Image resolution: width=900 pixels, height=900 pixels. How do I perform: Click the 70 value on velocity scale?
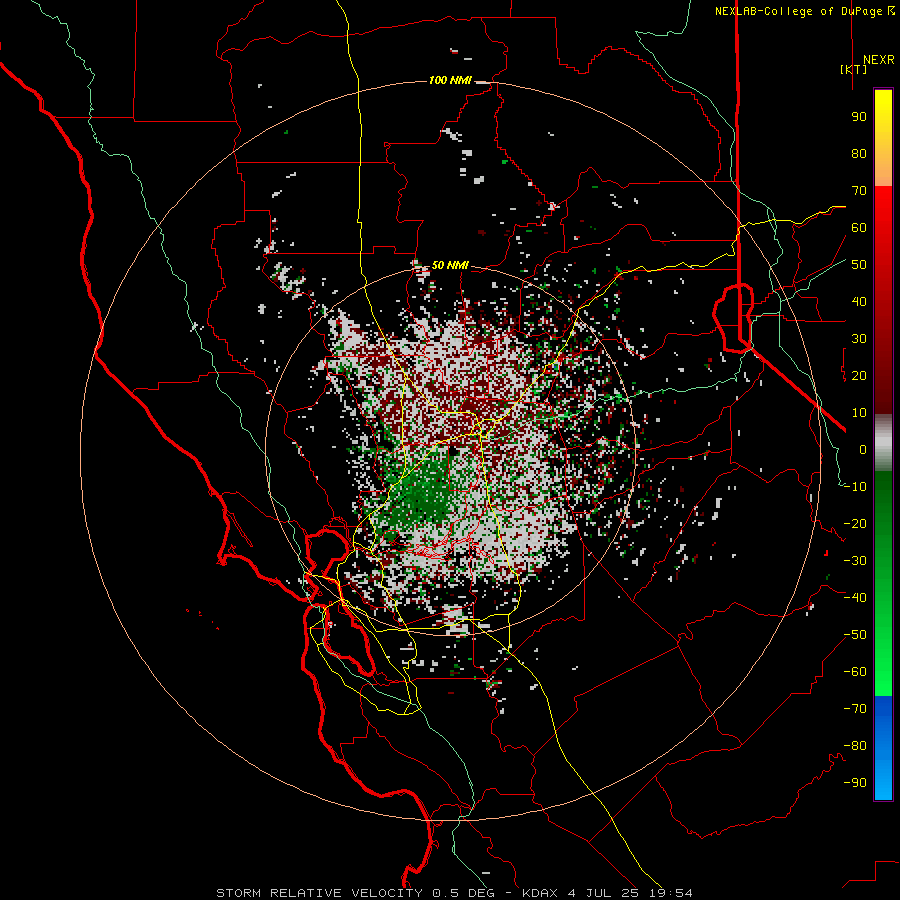(x=859, y=191)
